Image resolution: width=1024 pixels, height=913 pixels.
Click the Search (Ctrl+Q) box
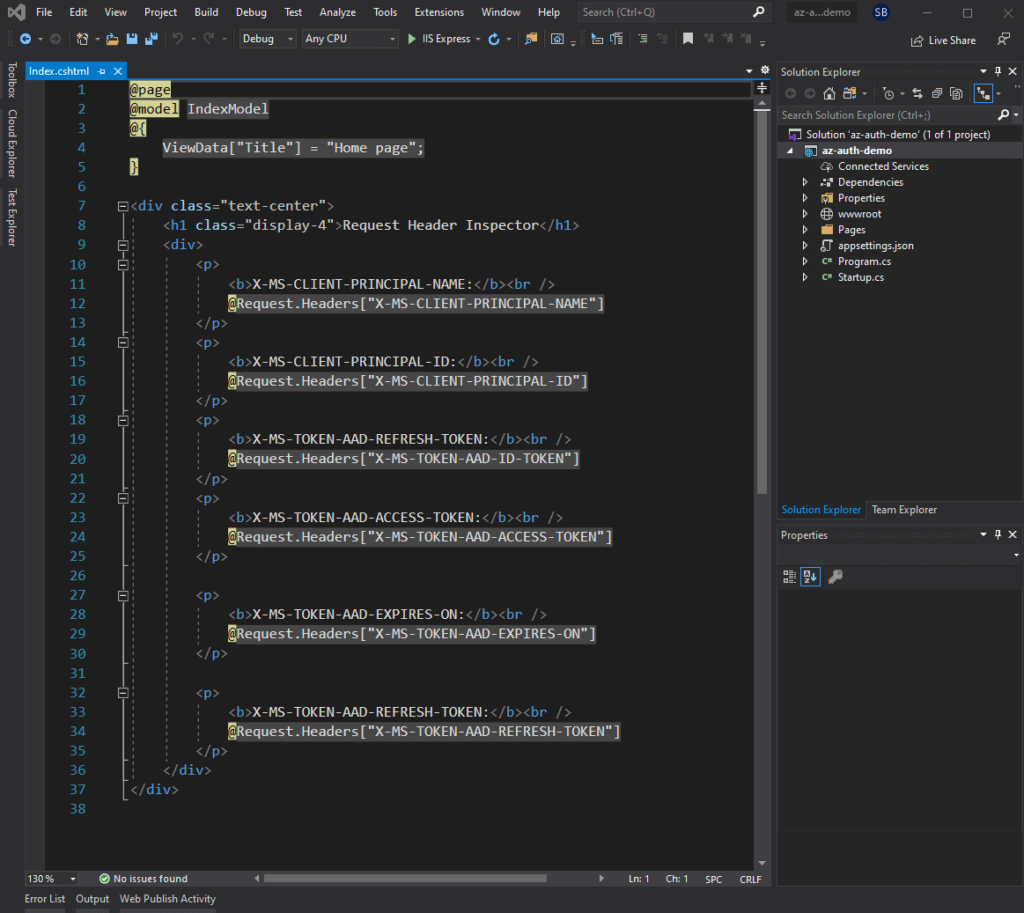click(673, 12)
